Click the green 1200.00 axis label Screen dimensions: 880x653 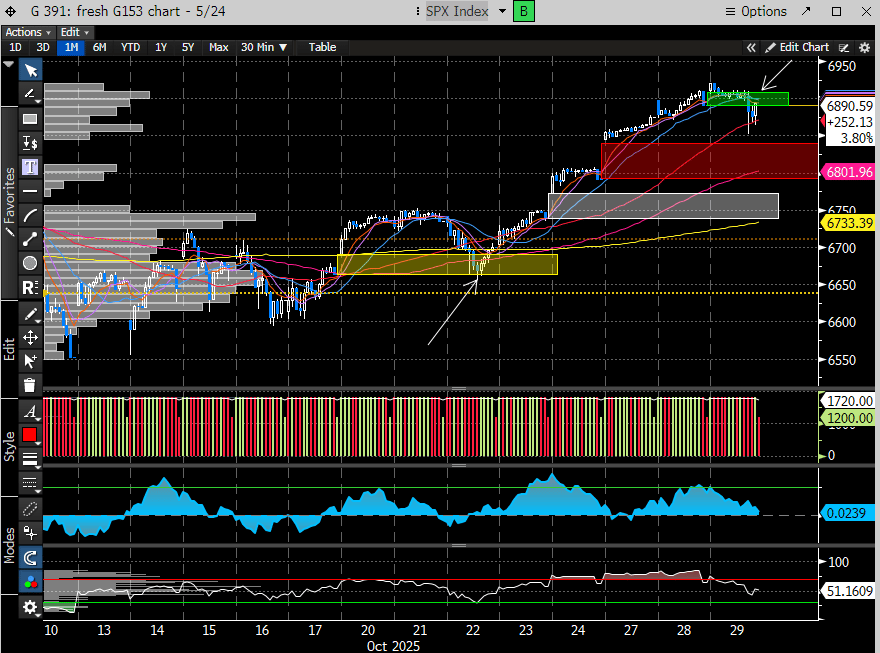pos(849,418)
